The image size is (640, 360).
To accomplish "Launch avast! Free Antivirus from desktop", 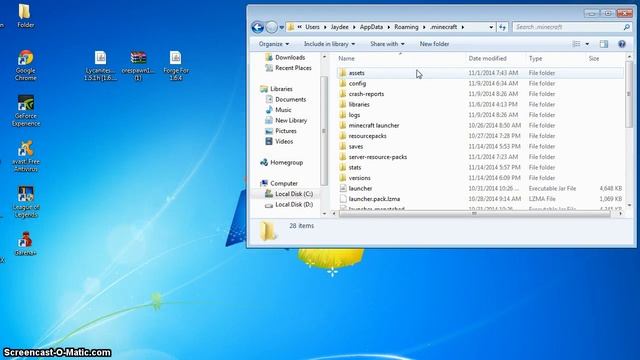I will click(x=26, y=156).
